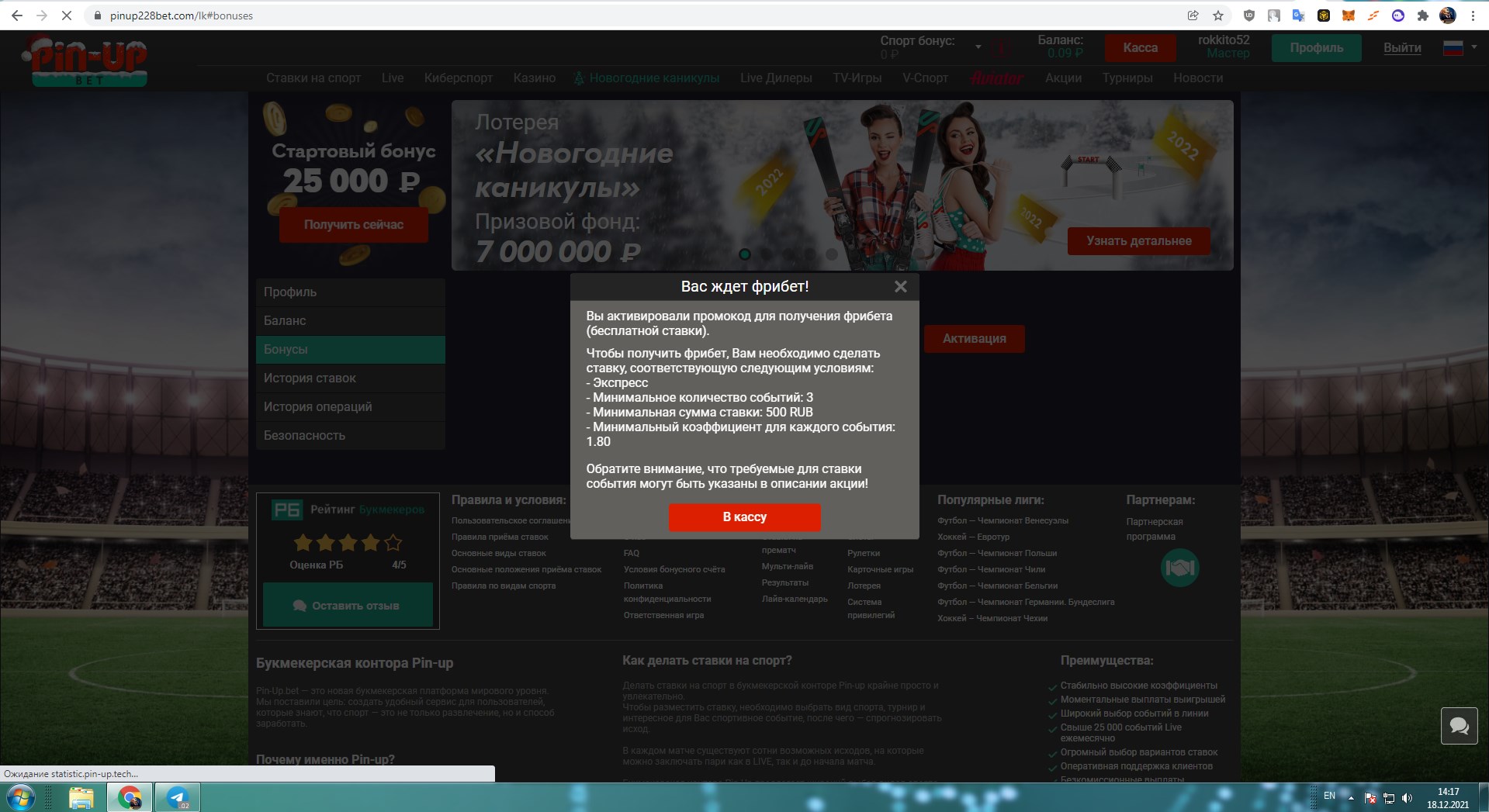Click the red Активация button
Screen dimensions: 1489x812
974,339
